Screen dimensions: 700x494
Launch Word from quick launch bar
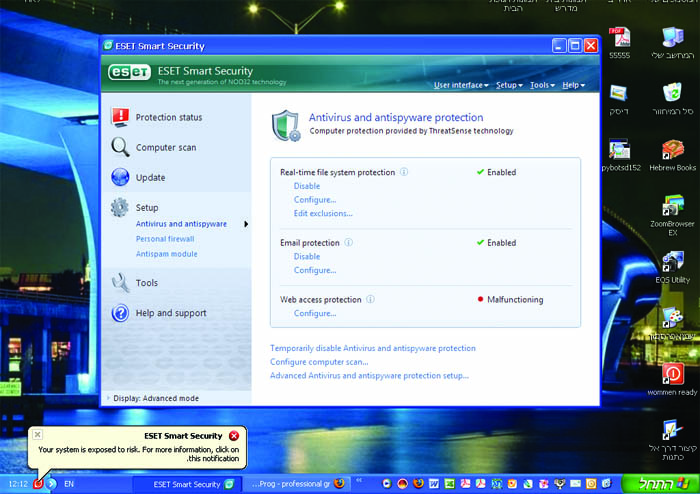pyautogui.click(x=434, y=484)
